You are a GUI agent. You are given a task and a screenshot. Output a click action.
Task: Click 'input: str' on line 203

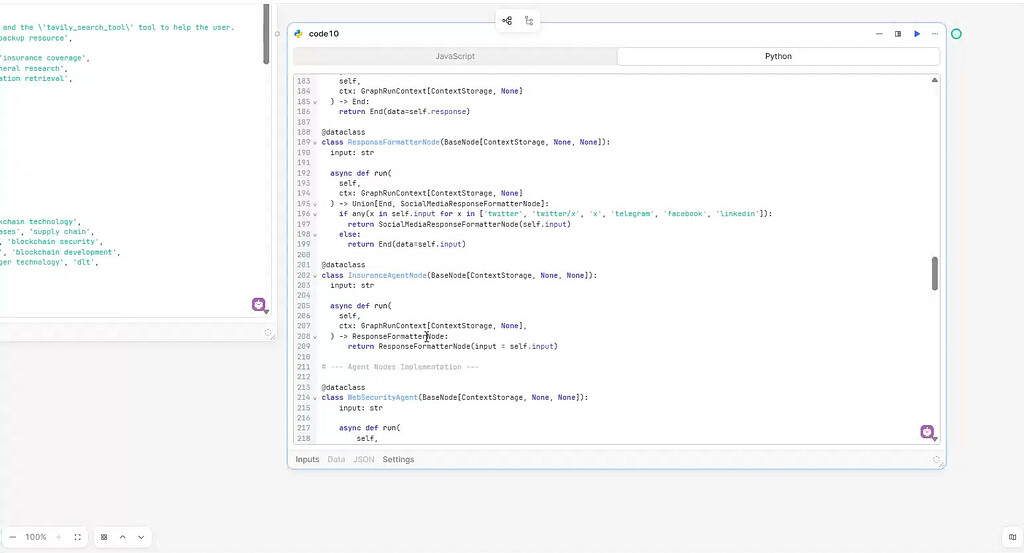coord(352,285)
